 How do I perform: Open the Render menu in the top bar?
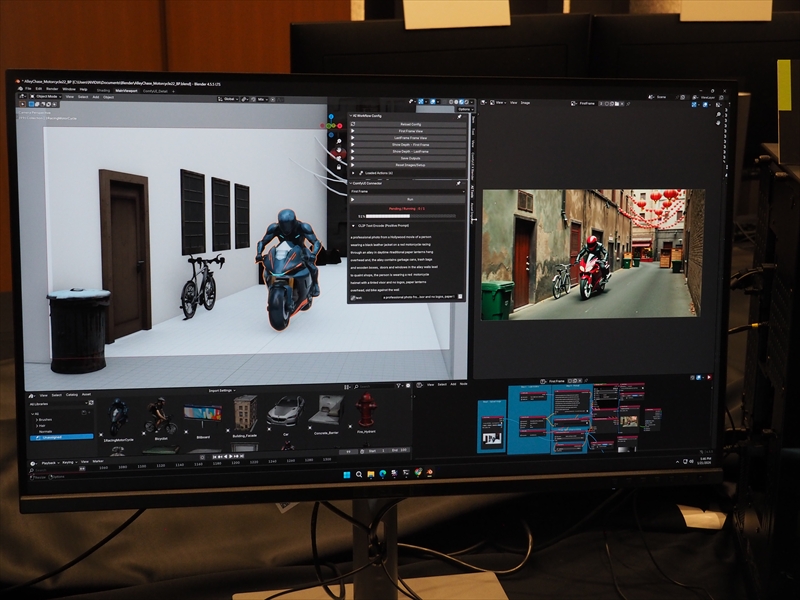tap(52, 89)
